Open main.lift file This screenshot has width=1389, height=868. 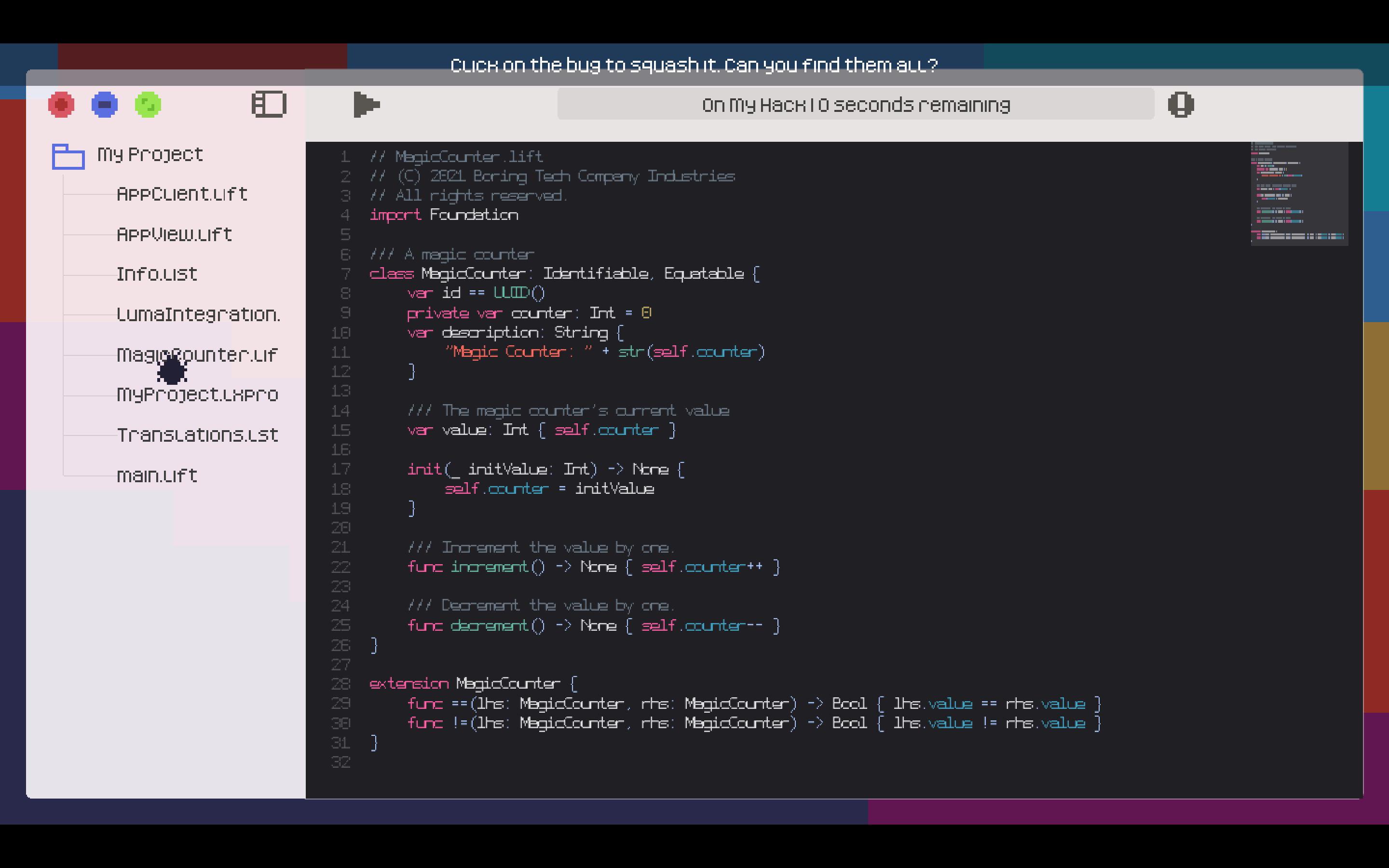[157, 475]
